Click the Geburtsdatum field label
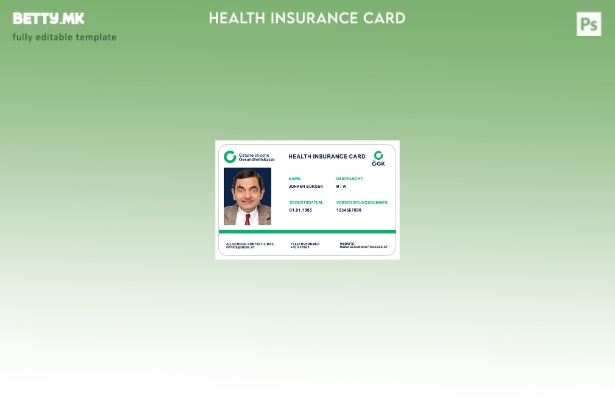This screenshot has height=400, width=615. pos(305,202)
